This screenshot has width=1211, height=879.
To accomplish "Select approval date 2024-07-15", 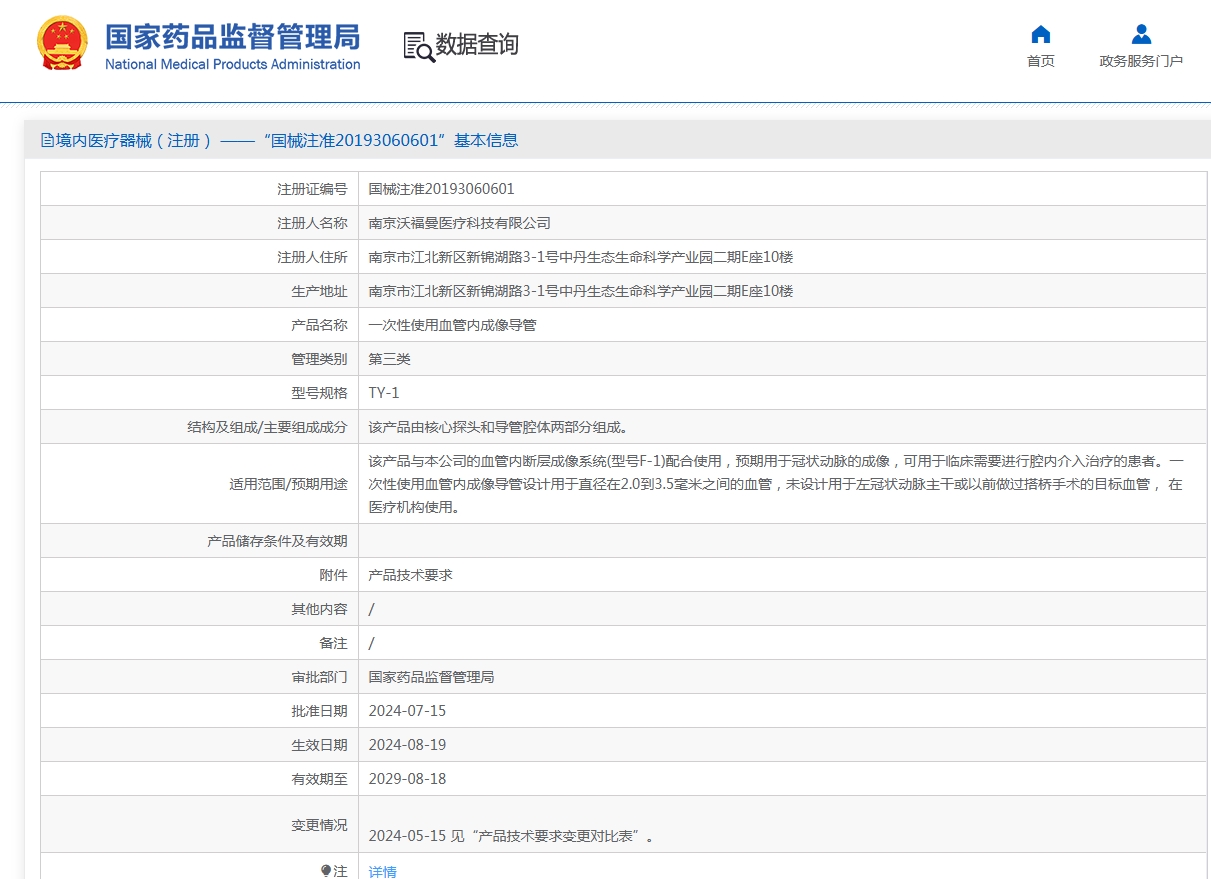I will pyautogui.click(x=407, y=711).
